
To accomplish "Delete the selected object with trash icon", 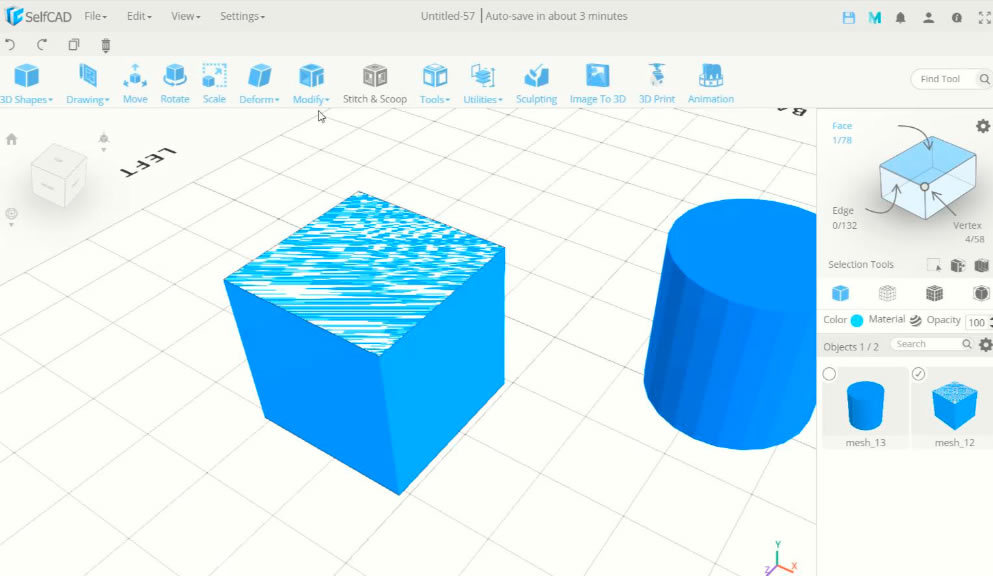I will (x=106, y=44).
